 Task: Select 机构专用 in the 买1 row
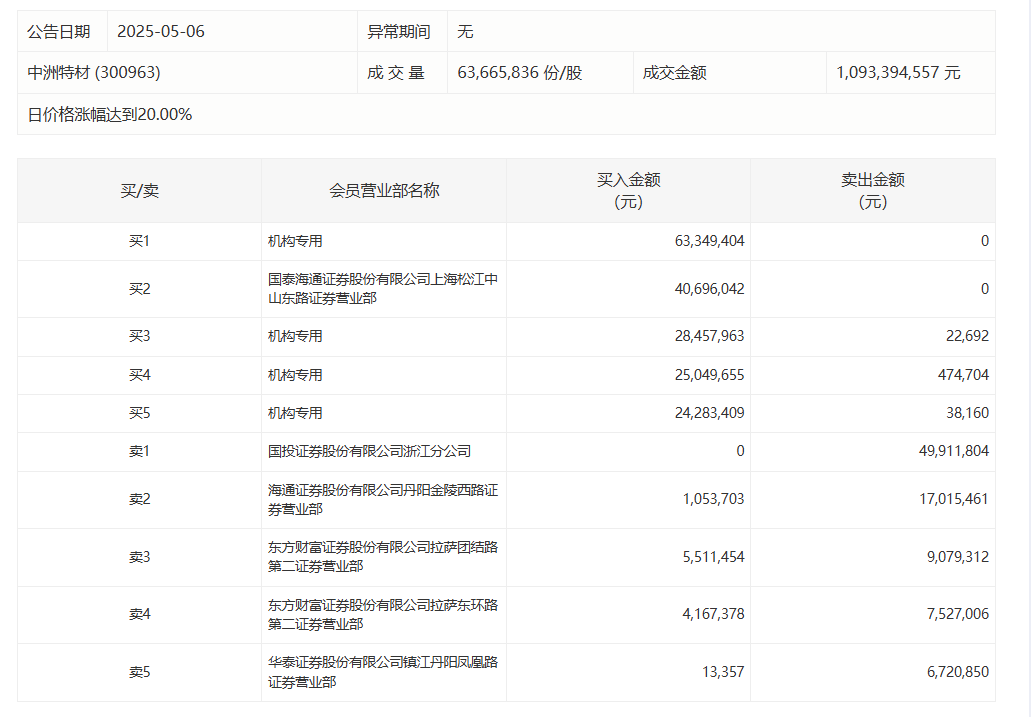(x=295, y=241)
